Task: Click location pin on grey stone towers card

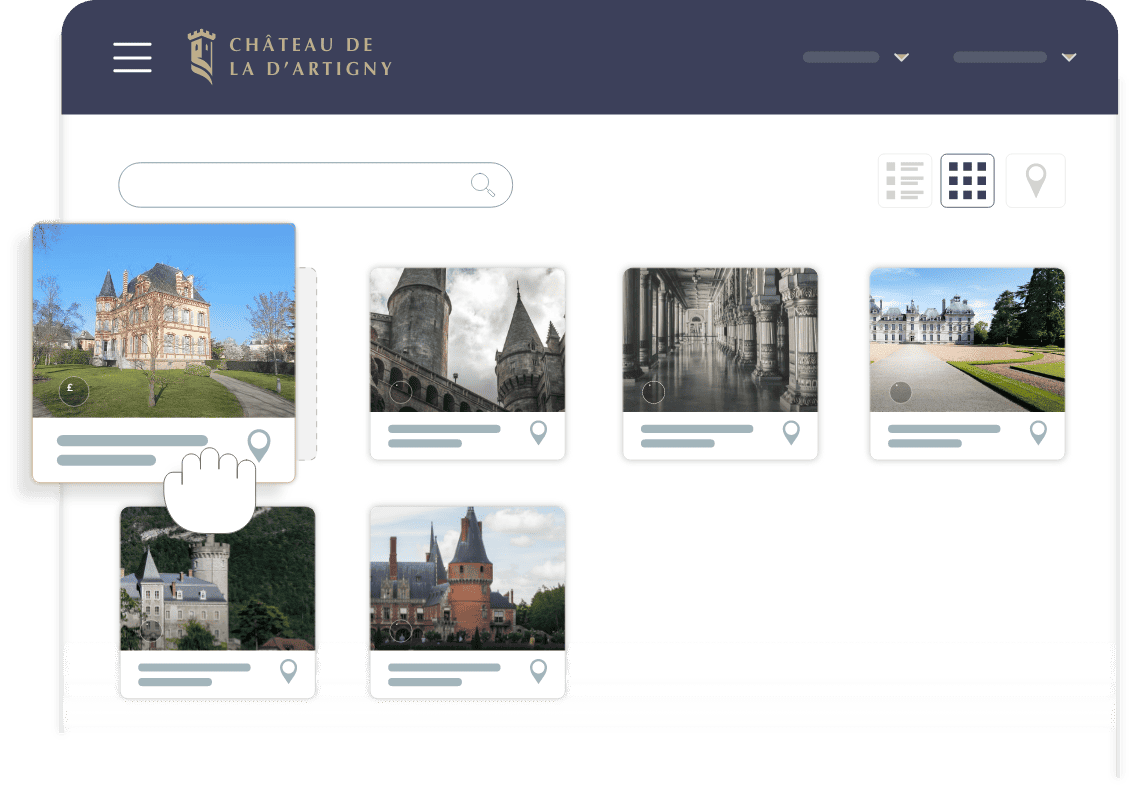Action: pos(538,432)
